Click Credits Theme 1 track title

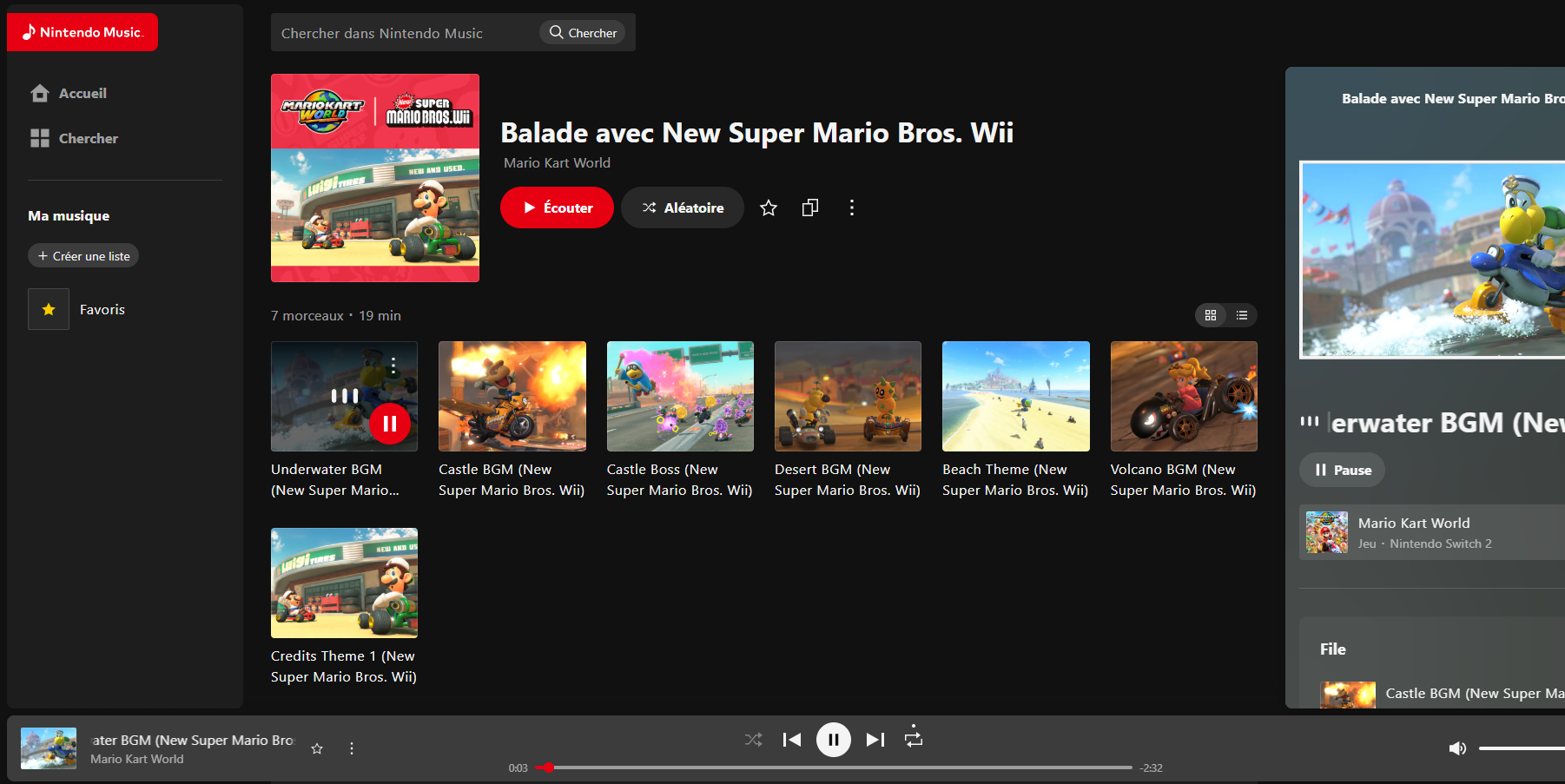(x=344, y=666)
